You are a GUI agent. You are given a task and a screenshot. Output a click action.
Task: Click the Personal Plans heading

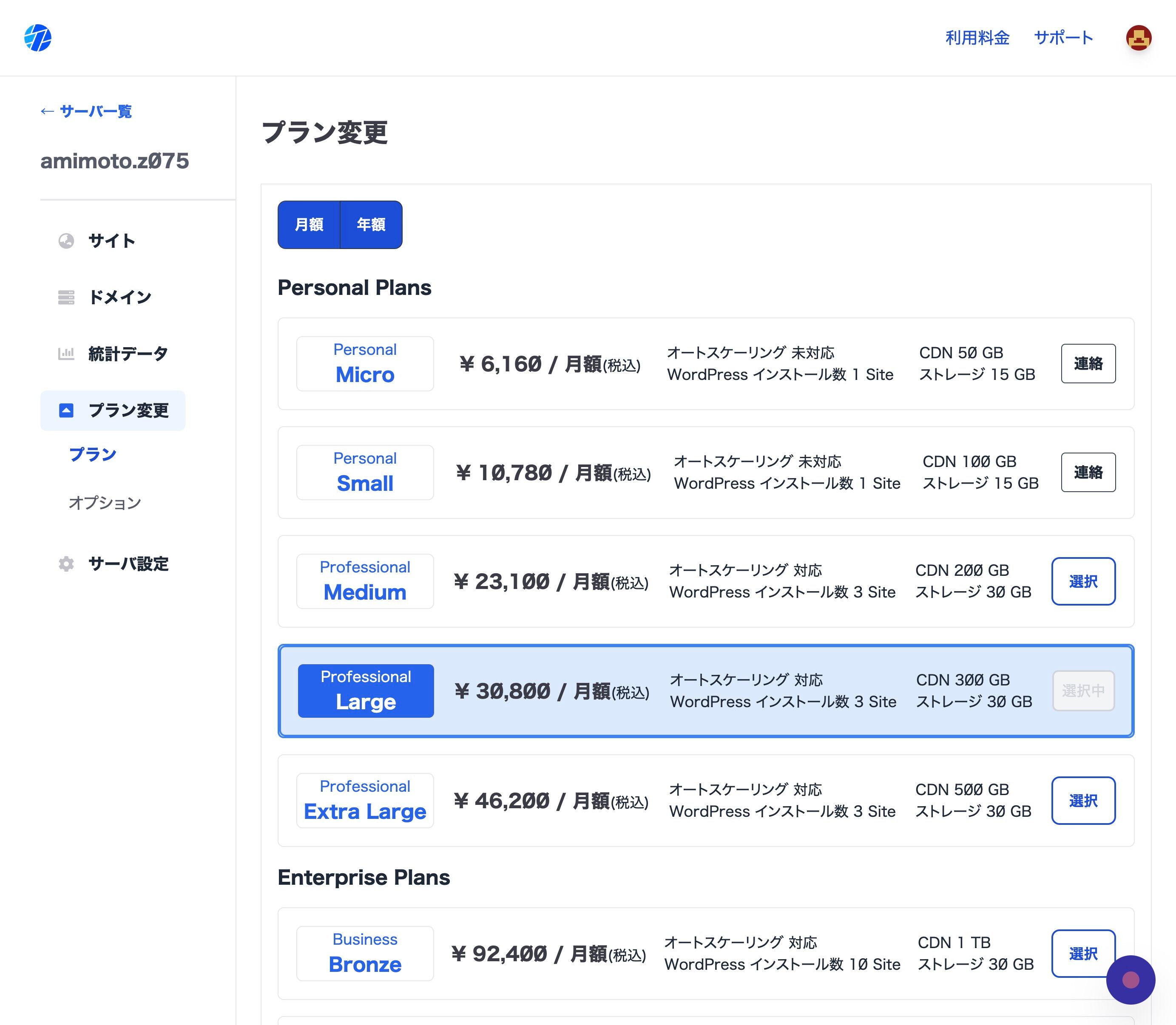(354, 287)
